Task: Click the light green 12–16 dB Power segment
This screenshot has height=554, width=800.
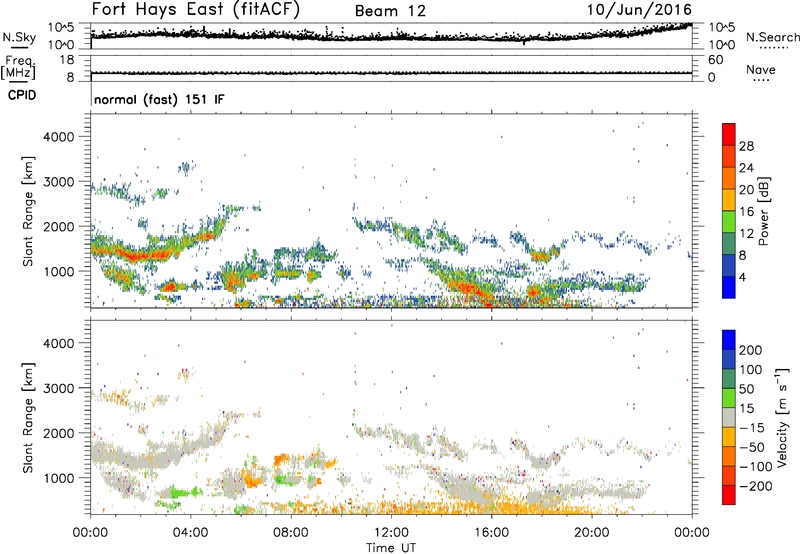Action: pos(729,222)
